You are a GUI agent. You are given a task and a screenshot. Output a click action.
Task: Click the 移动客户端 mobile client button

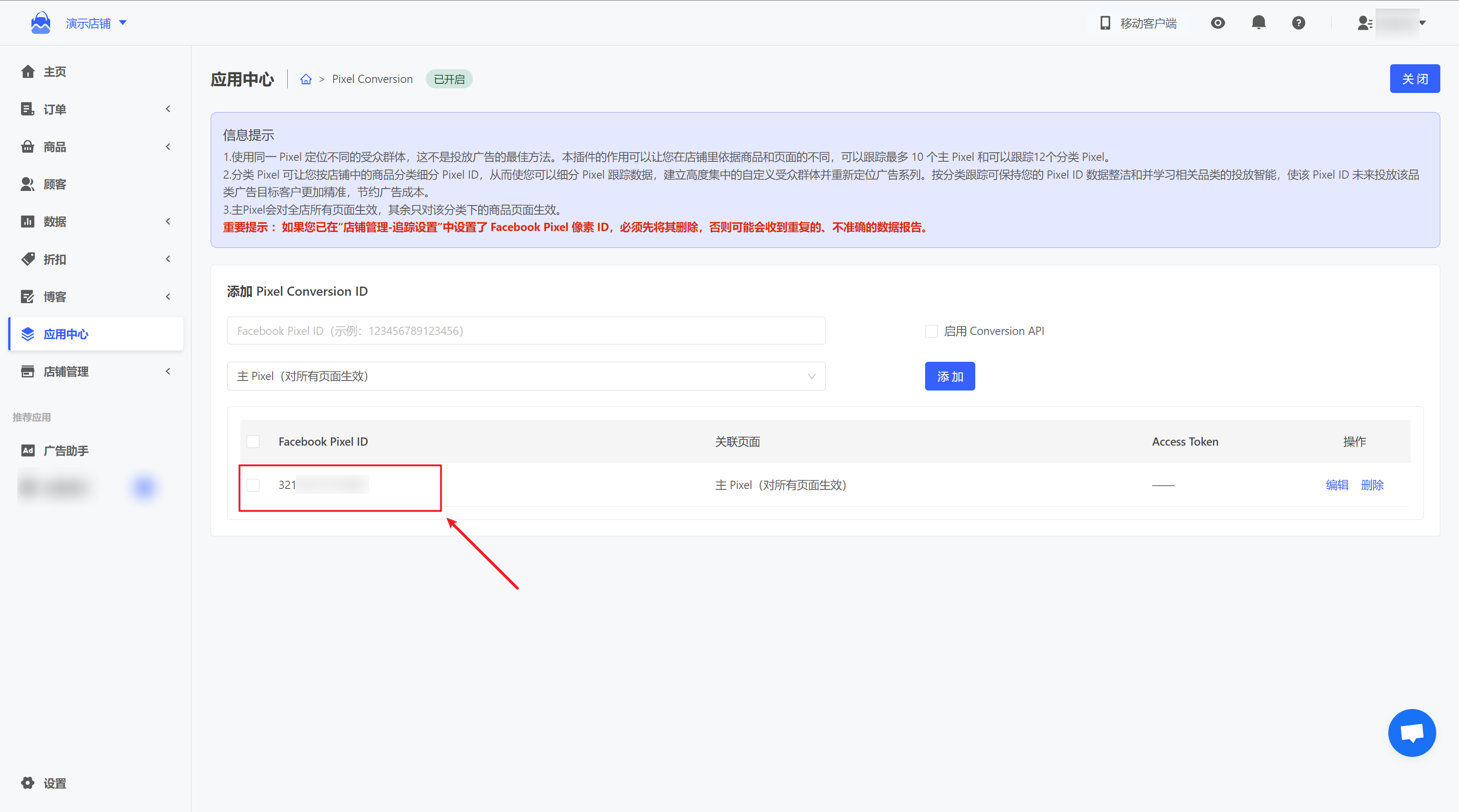pyautogui.click(x=1138, y=23)
